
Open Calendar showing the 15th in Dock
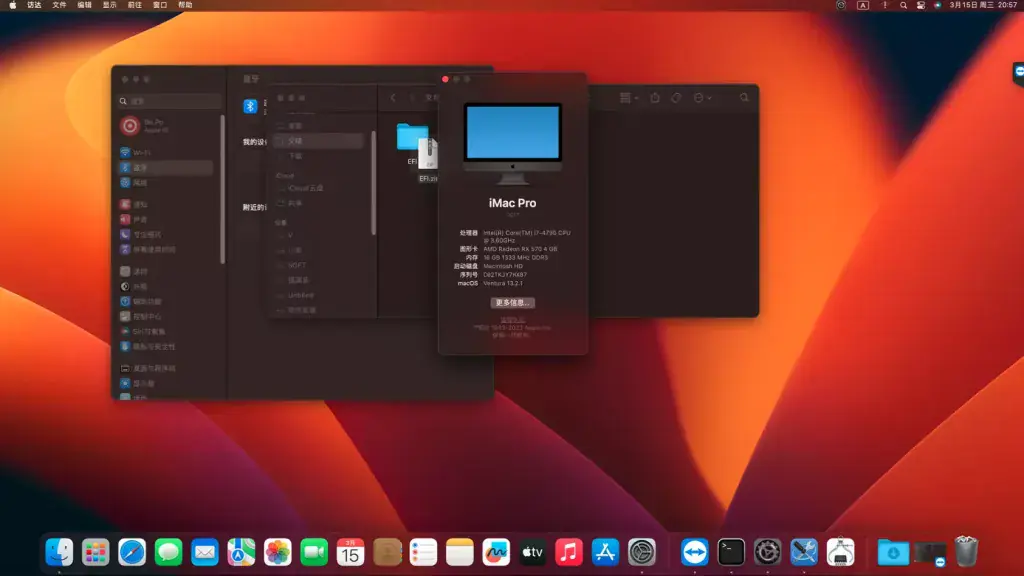tap(351, 552)
